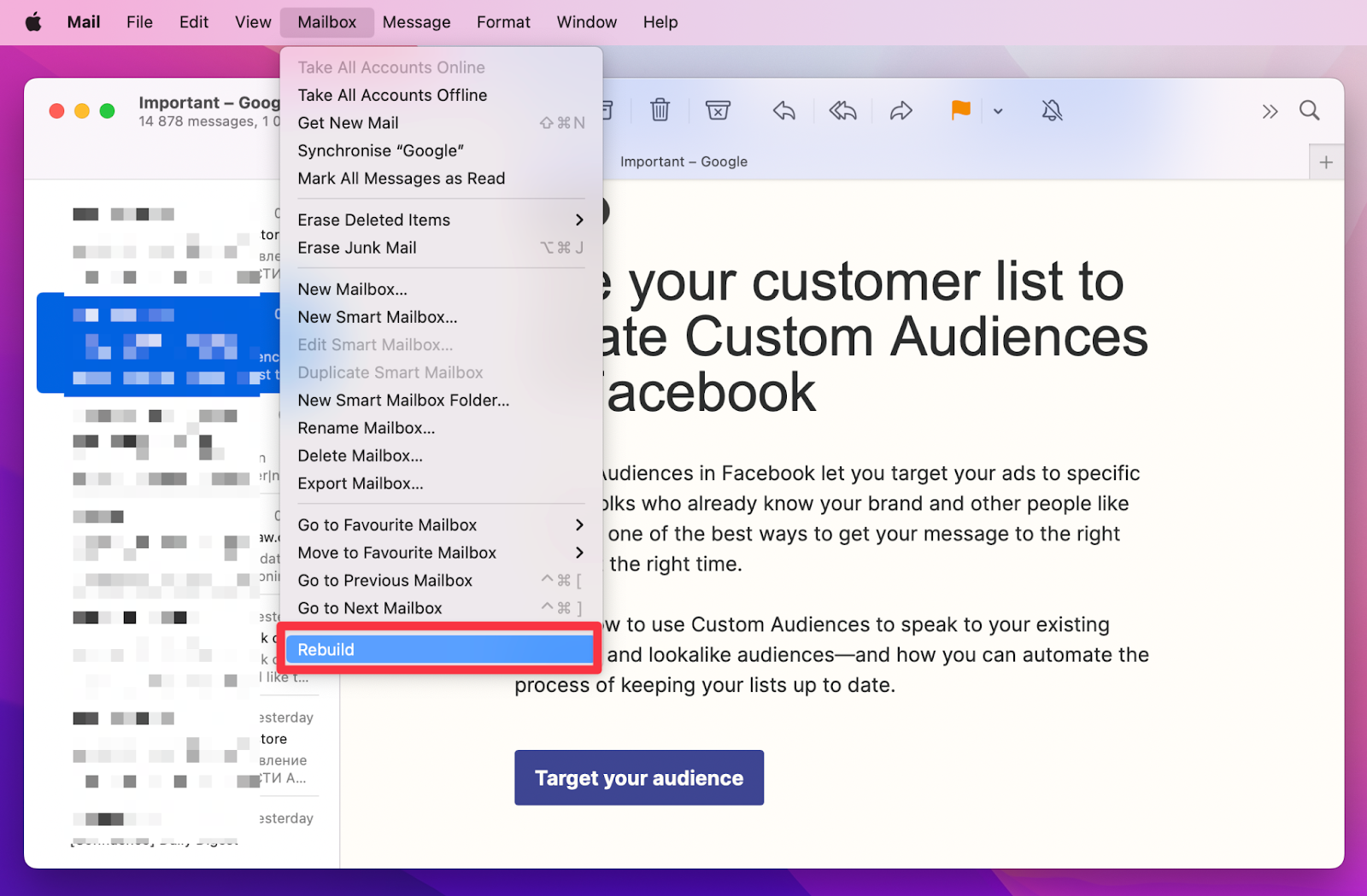1367x896 pixels.
Task: Open the View menu
Action: pos(253,22)
